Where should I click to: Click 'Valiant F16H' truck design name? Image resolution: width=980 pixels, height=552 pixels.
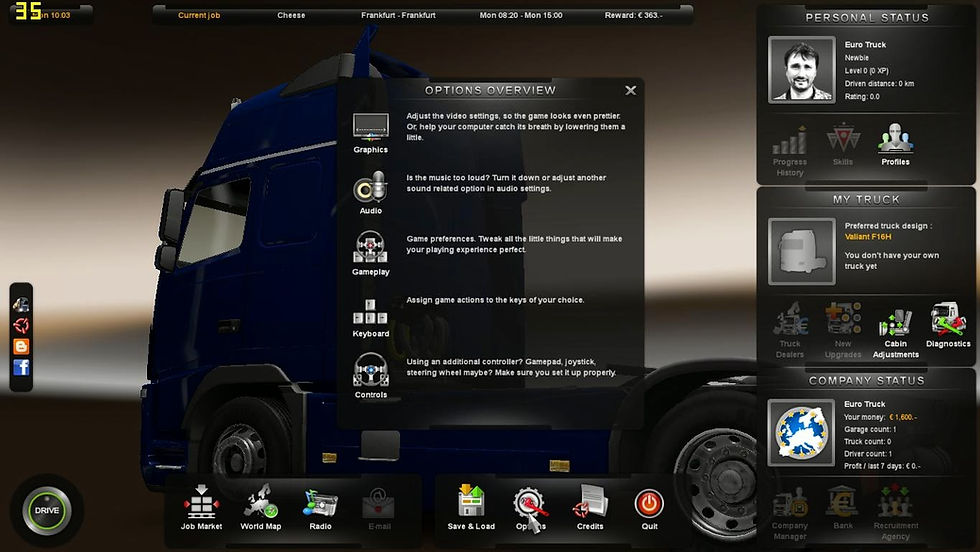click(868, 237)
